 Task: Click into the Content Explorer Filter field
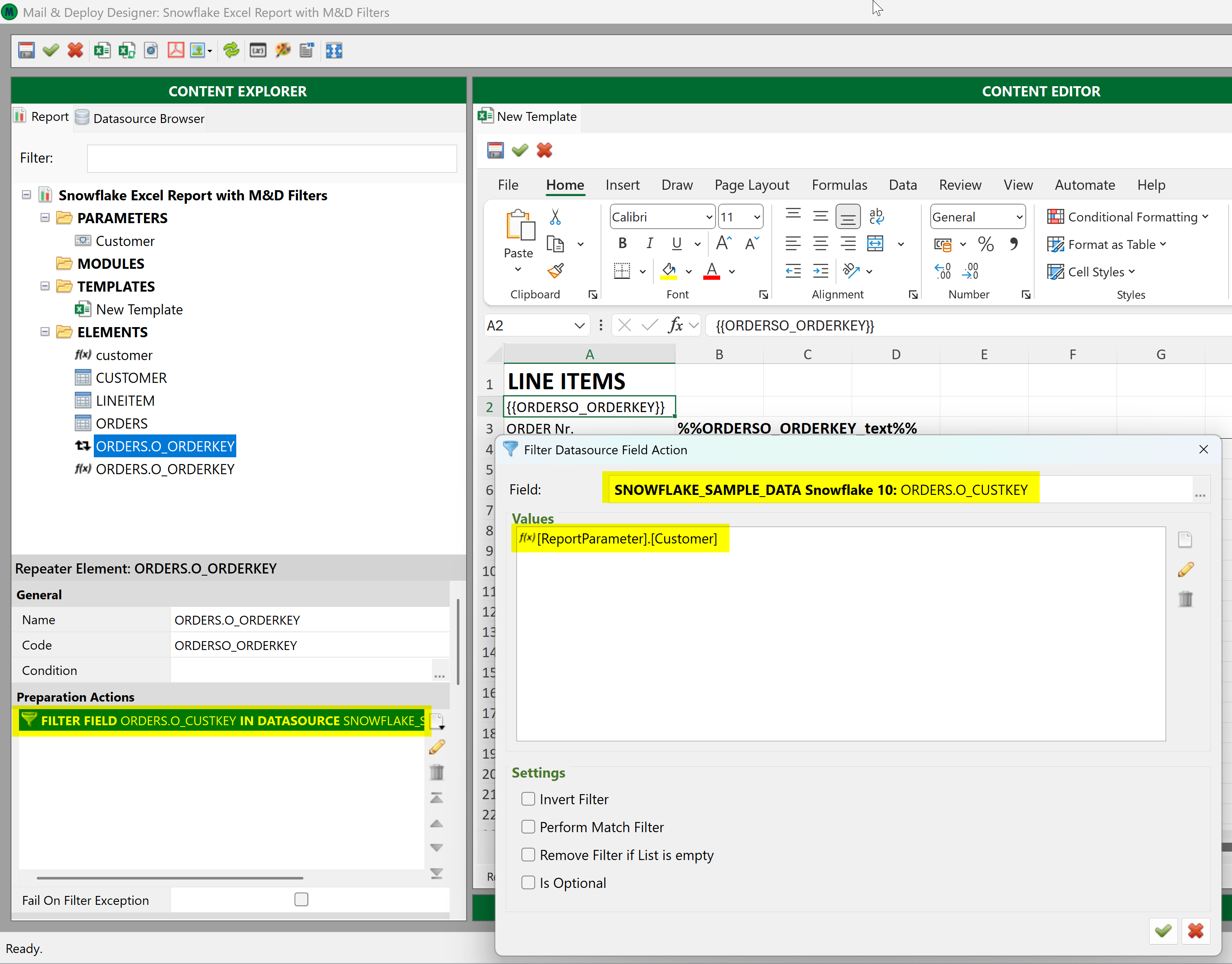[272, 158]
